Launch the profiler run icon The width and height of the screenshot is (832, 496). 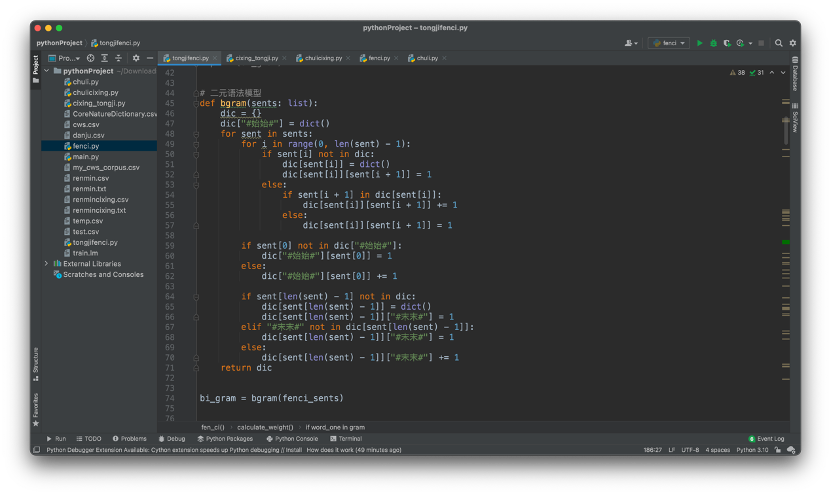point(740,43)
